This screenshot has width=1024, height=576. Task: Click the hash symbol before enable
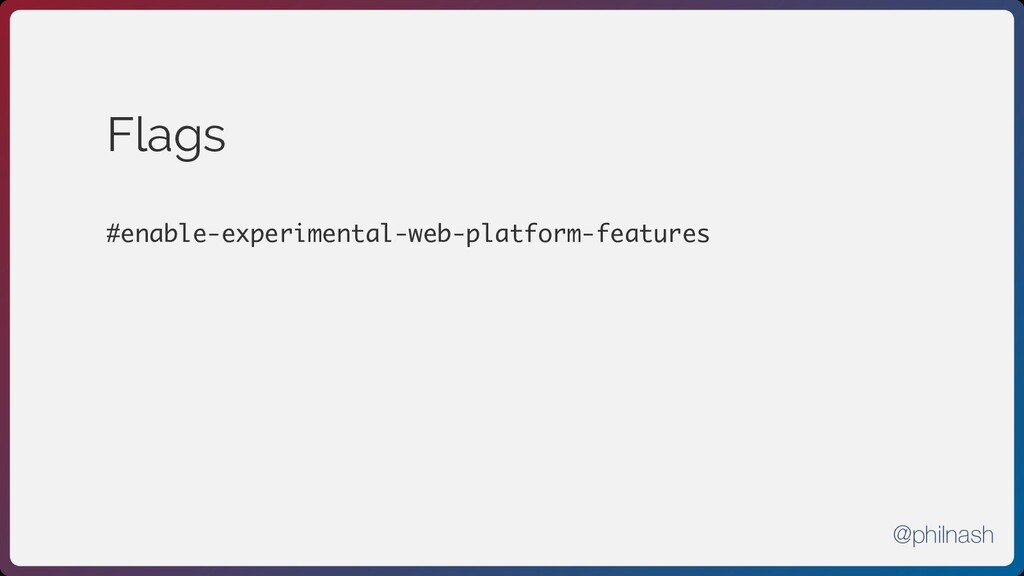113,233
